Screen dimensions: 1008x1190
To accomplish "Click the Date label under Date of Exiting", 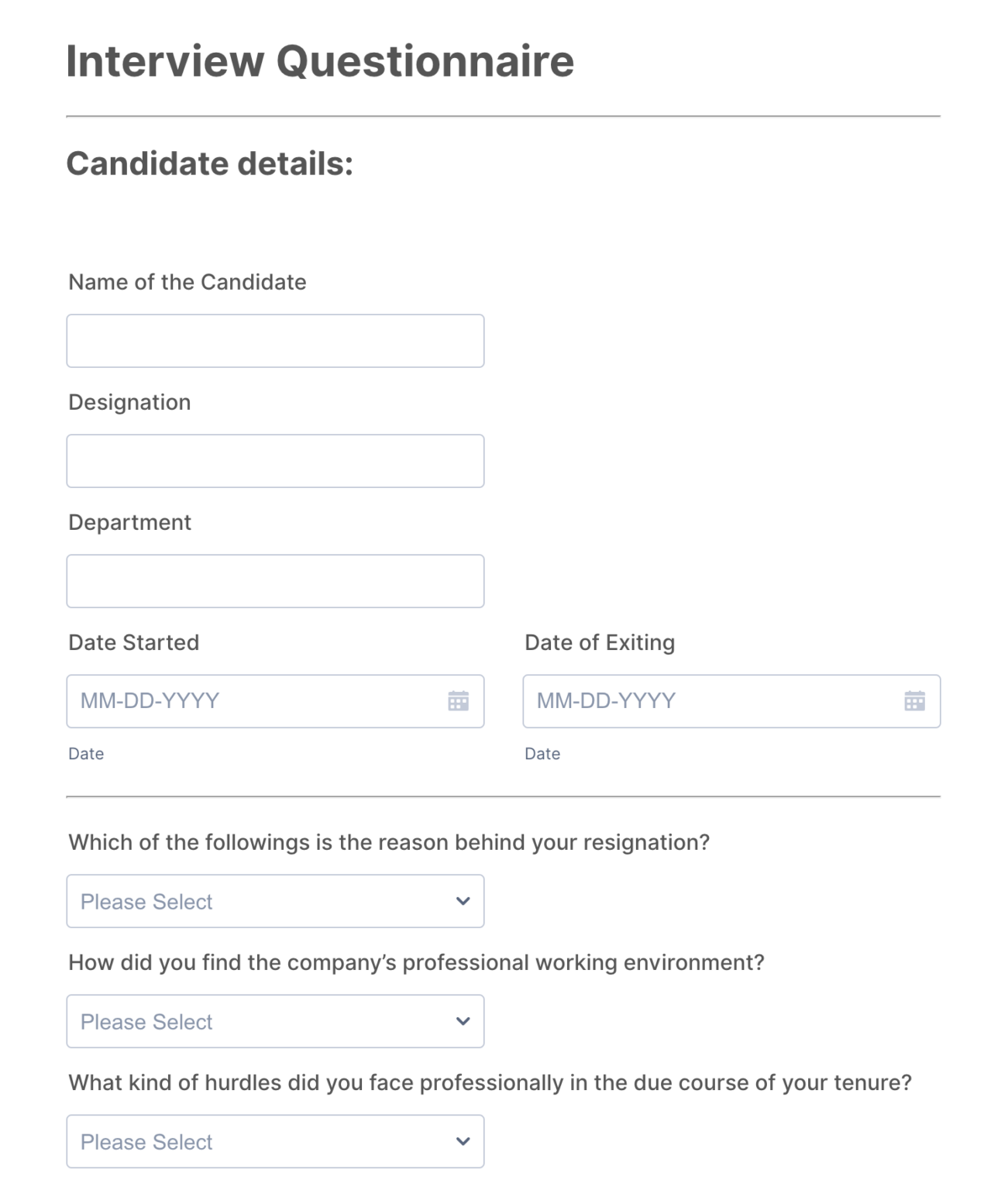I will click(x=542, y=753).
